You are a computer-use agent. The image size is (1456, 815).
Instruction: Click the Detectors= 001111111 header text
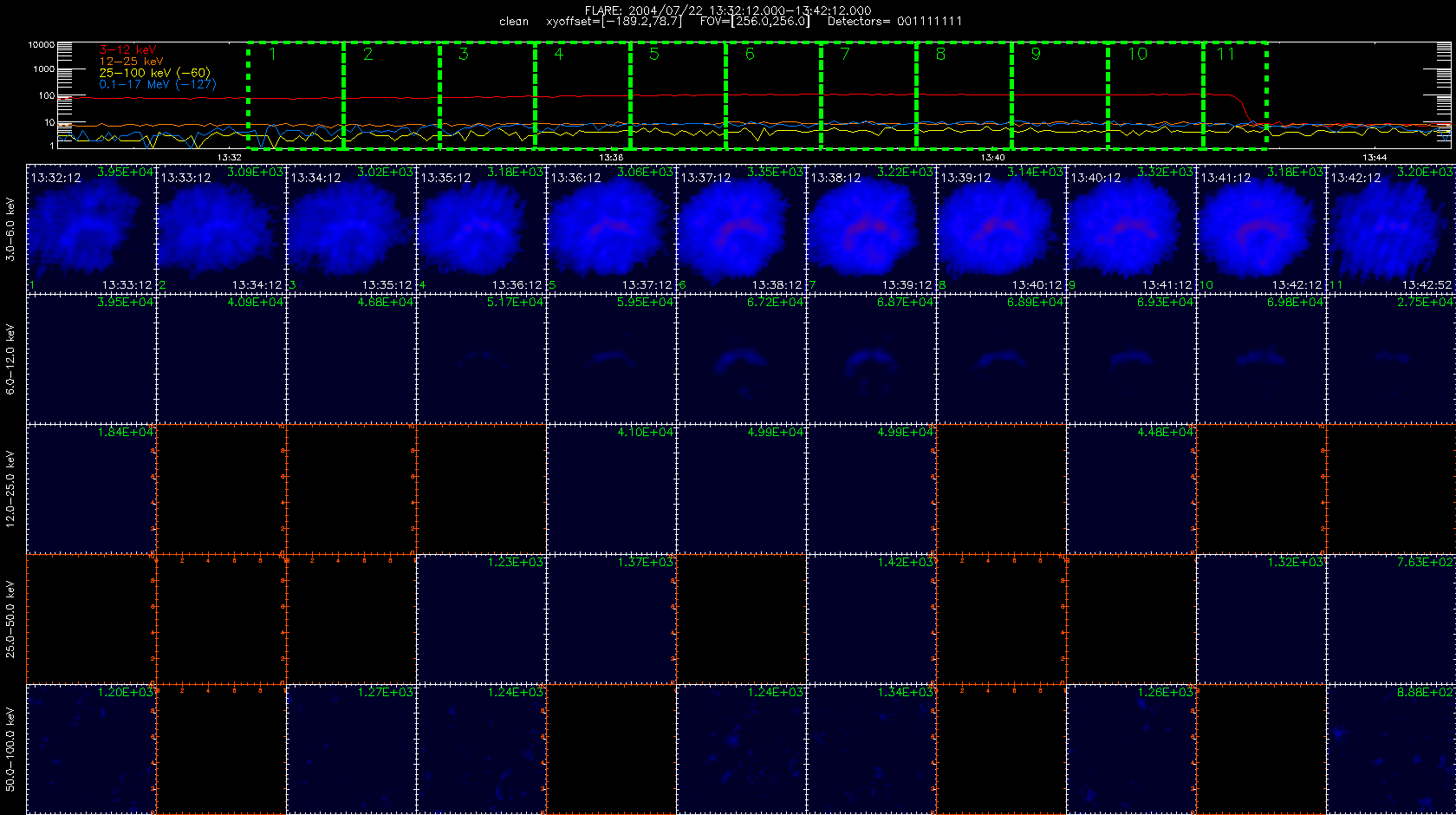pyautogui.click(x=894, y=22)
